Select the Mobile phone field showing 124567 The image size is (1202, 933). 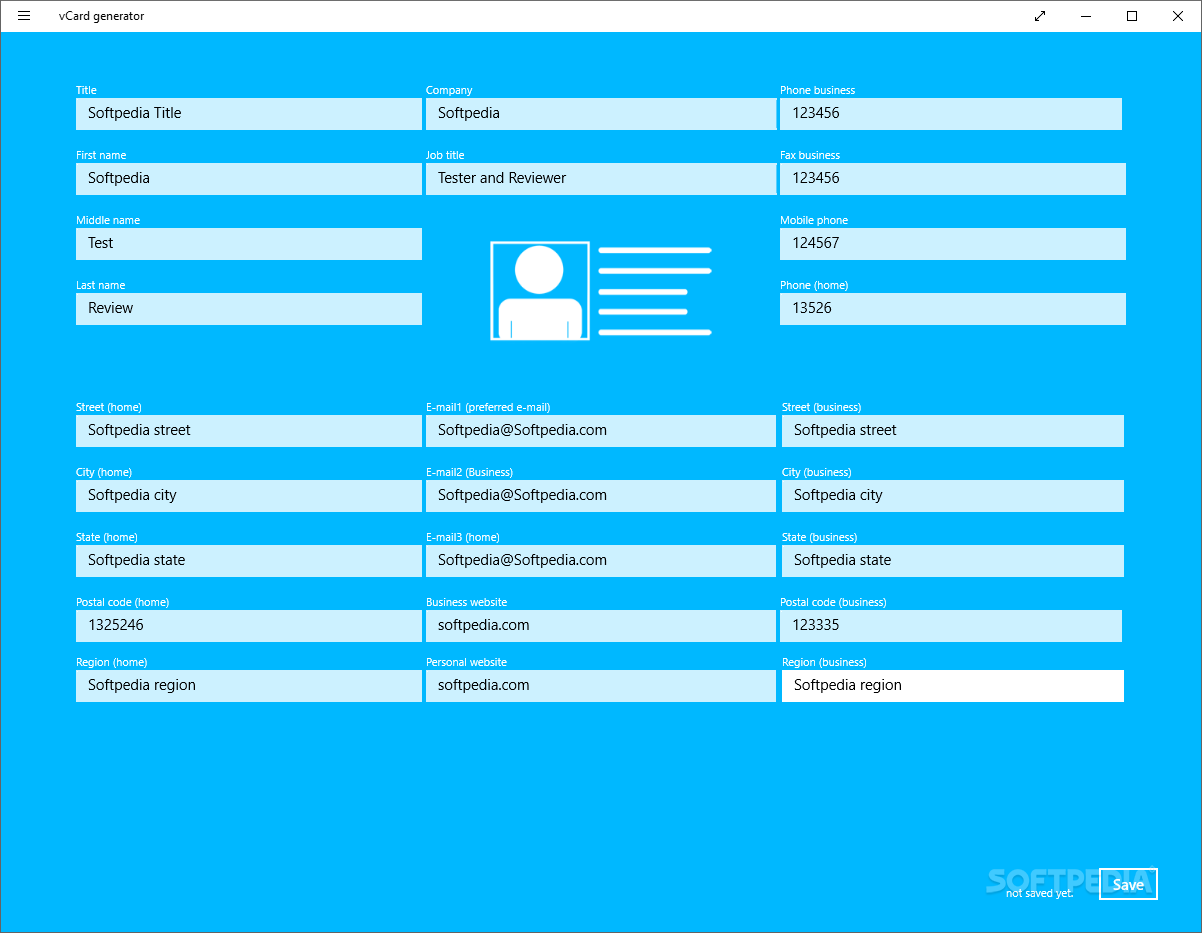coord(953,244)
